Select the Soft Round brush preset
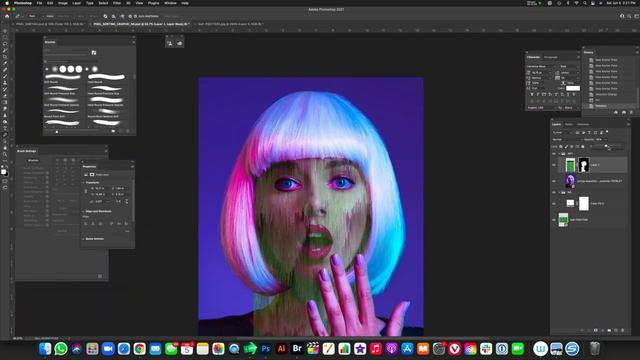Screen dimensions: 640x360 click(x=62, y=79)
